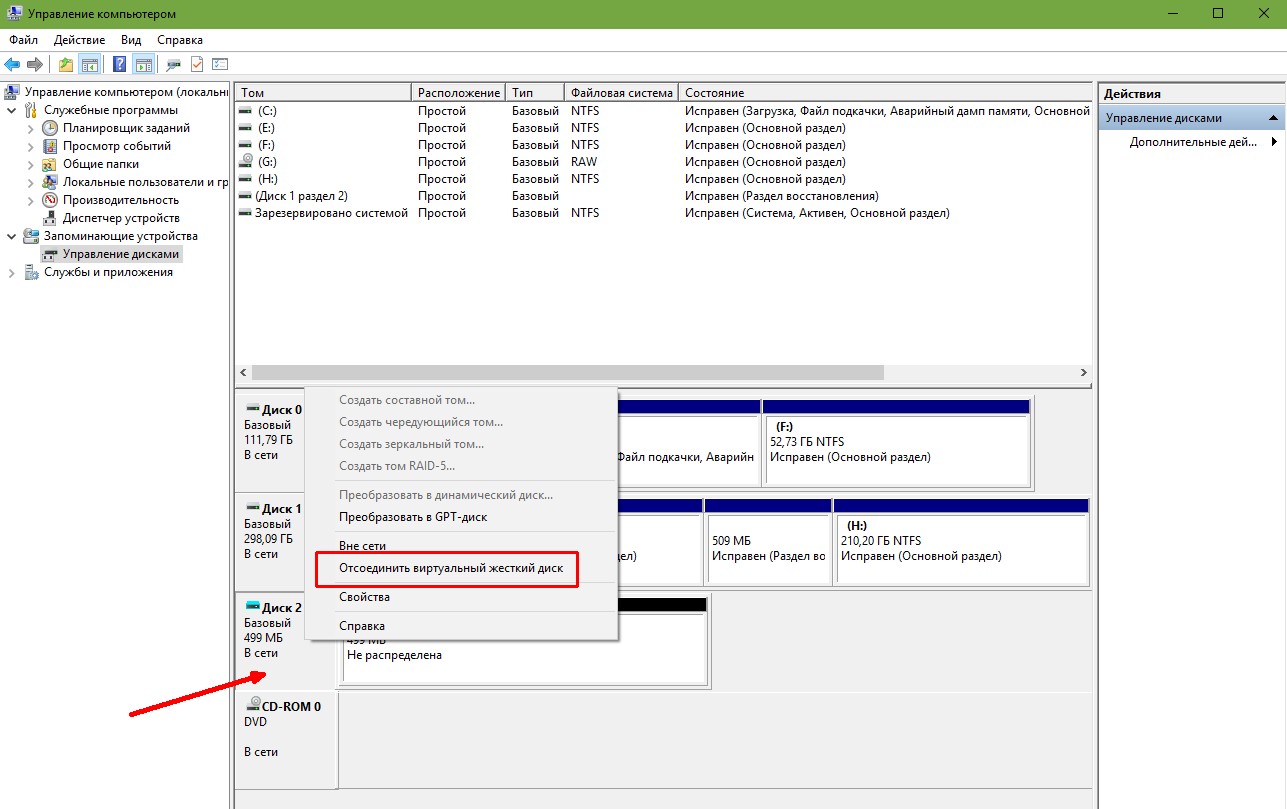The height and width of the screenshot is (809, 1287).
Task: Expand the Просмотр событий node arrow
Action: (x=30, y=146)
